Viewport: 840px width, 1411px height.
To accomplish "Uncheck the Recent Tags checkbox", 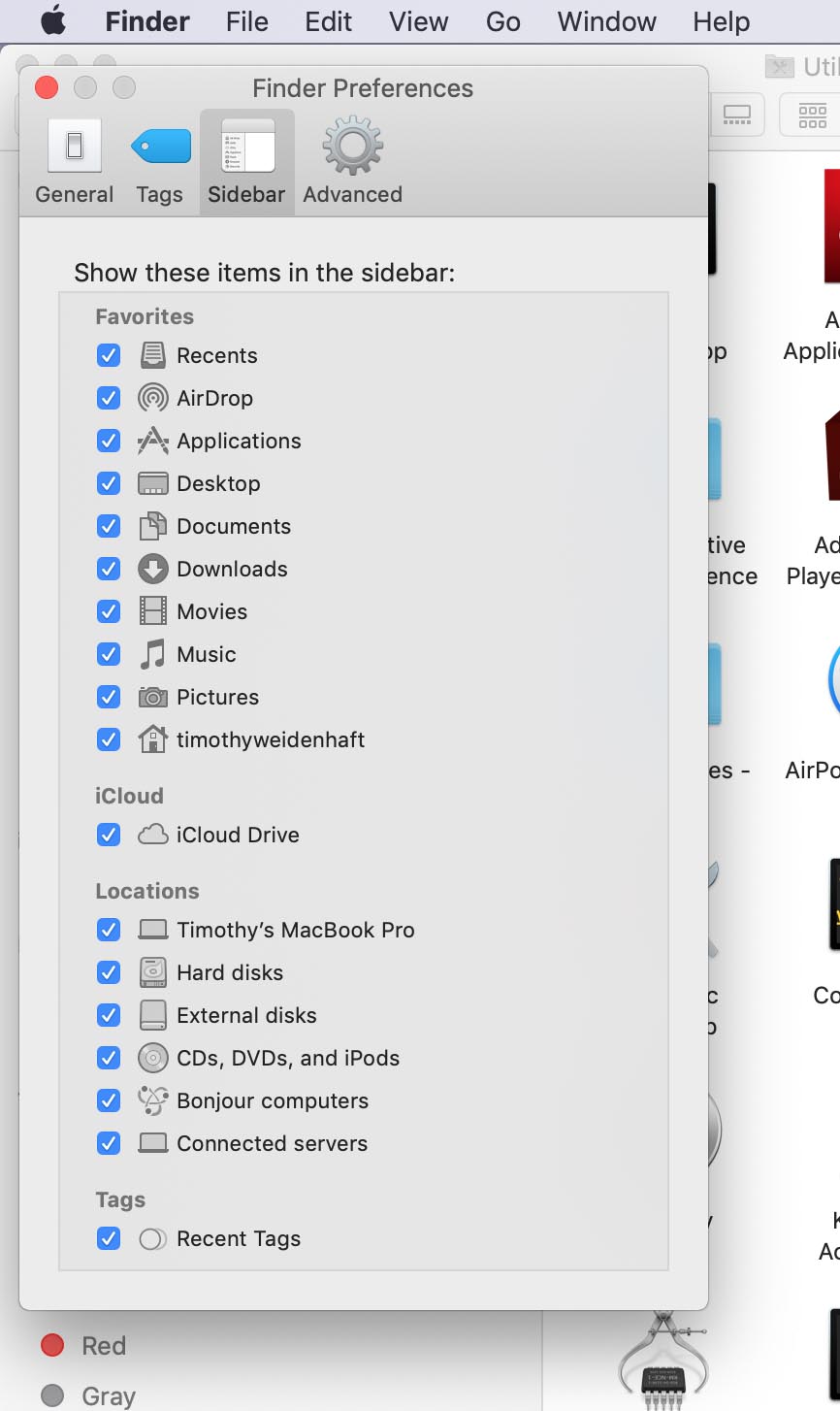I will click(109, 1238).
